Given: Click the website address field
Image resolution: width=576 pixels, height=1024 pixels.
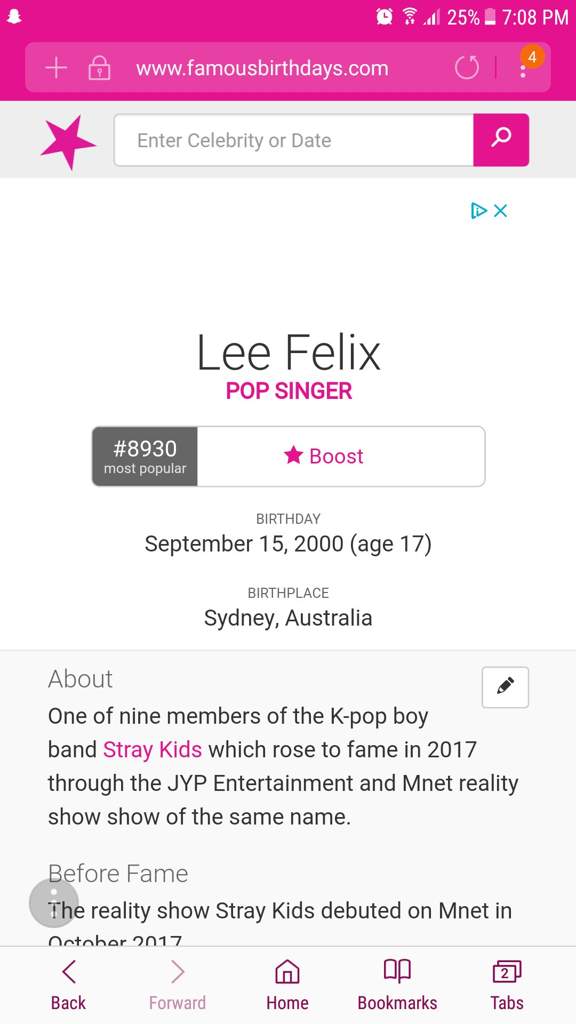Looking at the screenshot, I should (x=262, y=68).
